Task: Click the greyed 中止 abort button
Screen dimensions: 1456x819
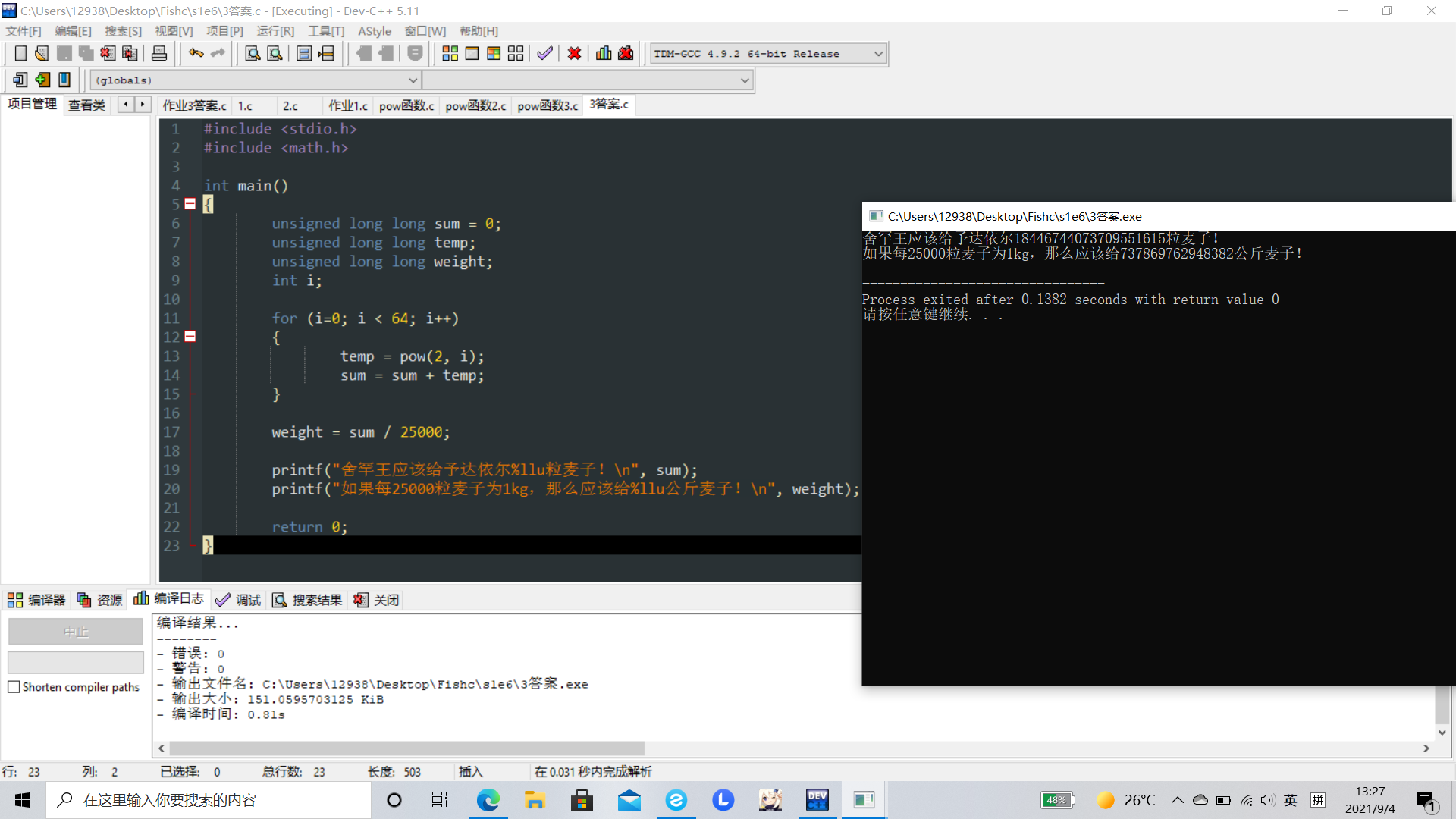Action: pos(76,632)
